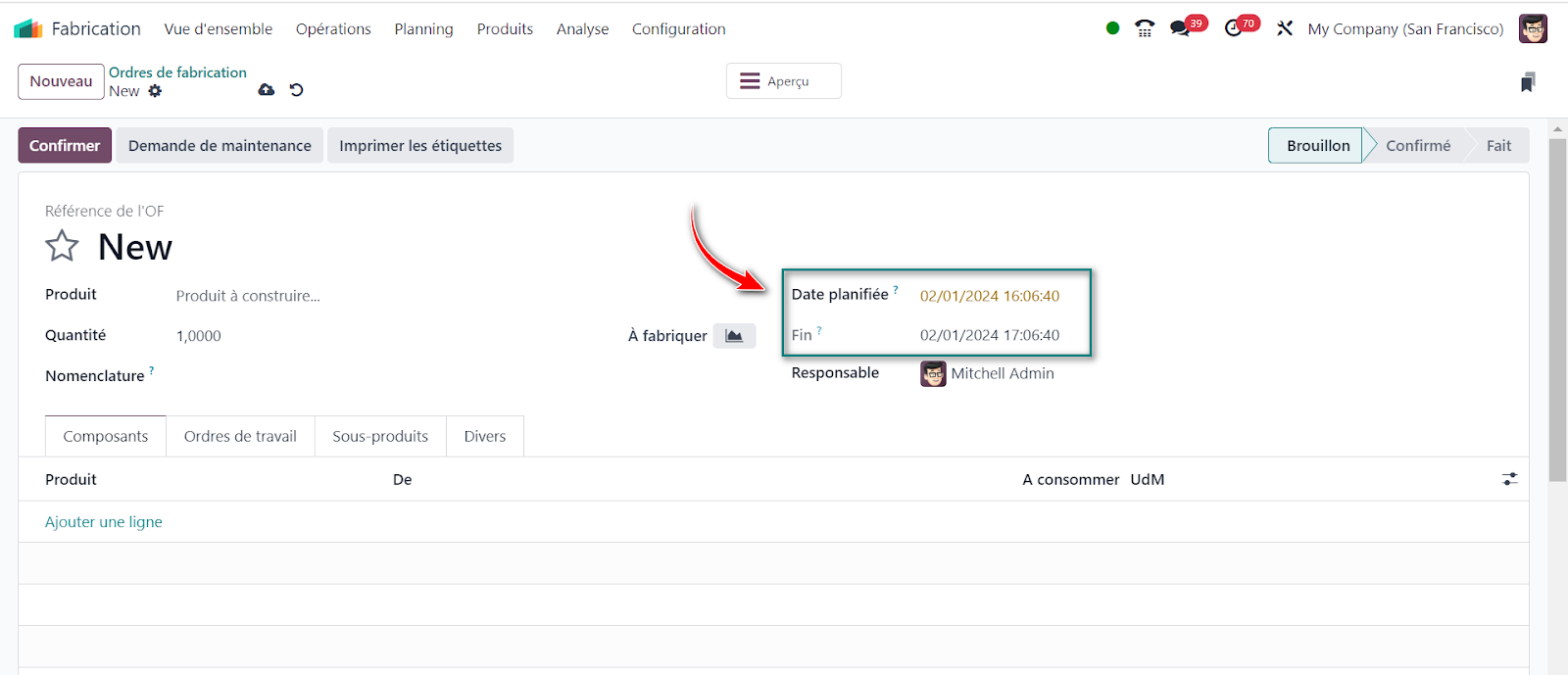The image size is (1568, 675).
Task: Click the discard changes undo icon
Action: tap(296, 90)
